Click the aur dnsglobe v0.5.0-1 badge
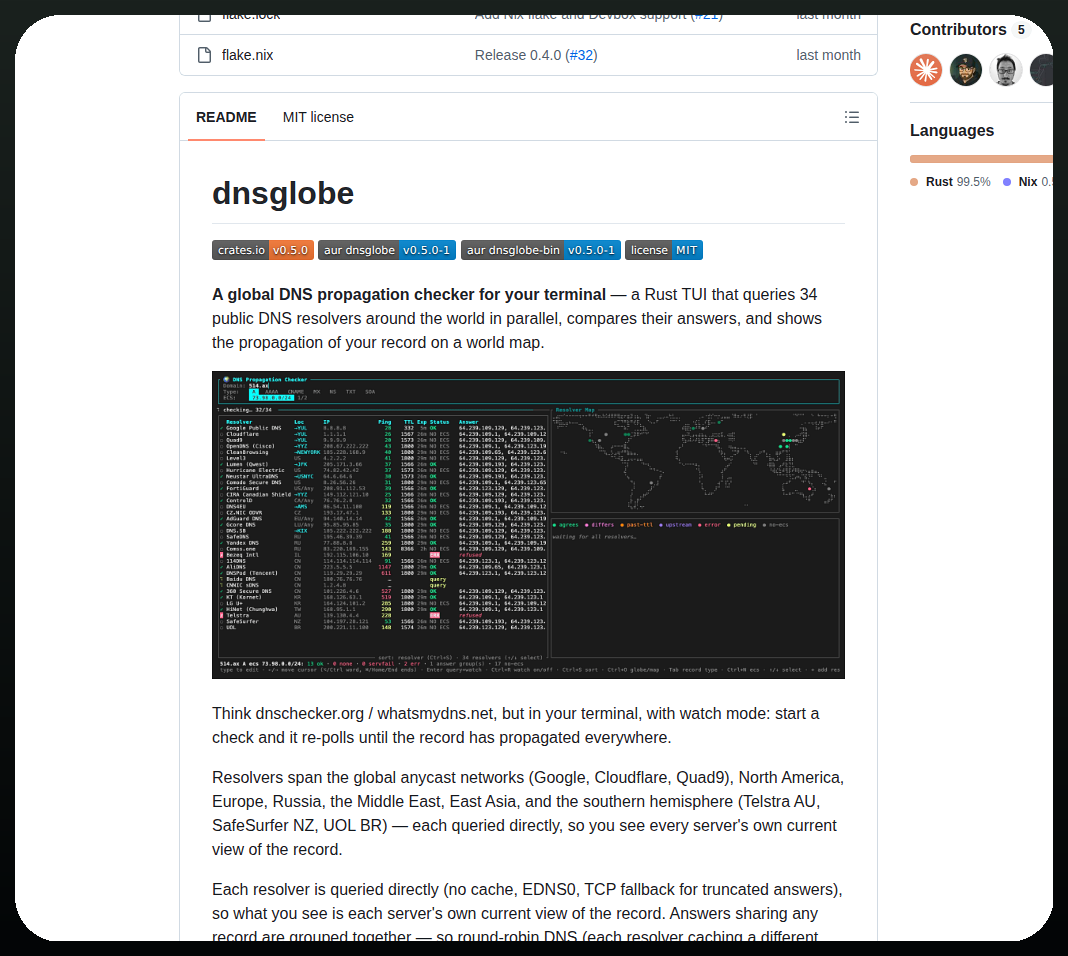Viewport: 1068px width, 956px height. (x=387, y=250)
